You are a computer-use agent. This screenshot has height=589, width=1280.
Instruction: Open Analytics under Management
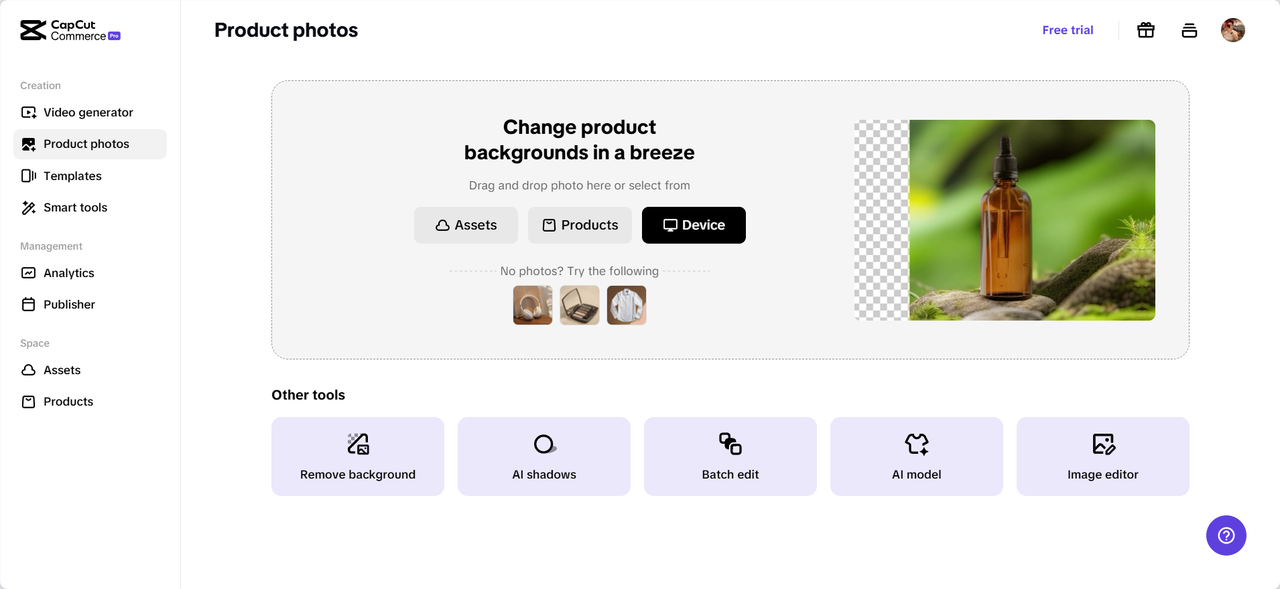coord(69,273)
